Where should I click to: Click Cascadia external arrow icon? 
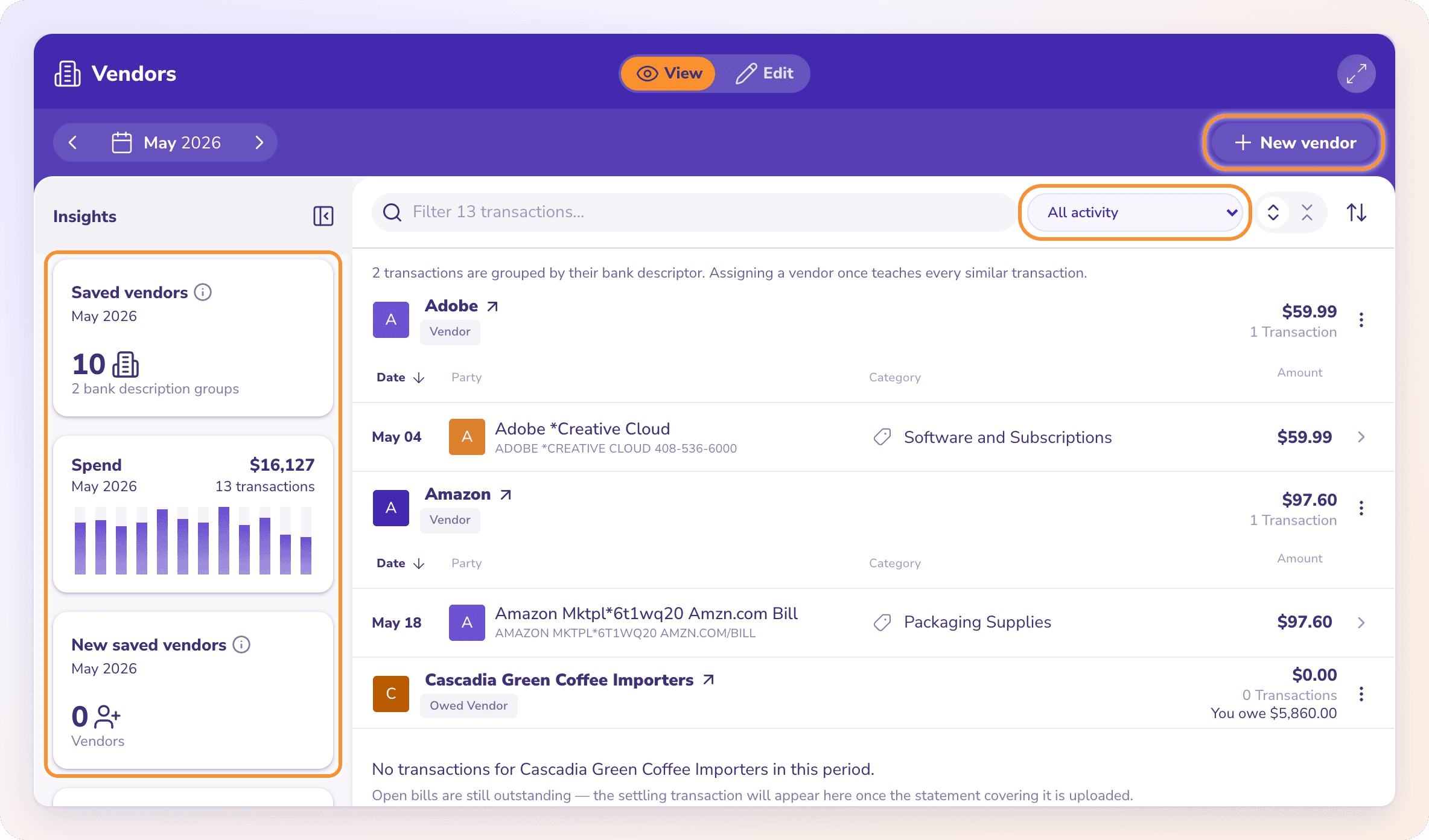[708, 680]
